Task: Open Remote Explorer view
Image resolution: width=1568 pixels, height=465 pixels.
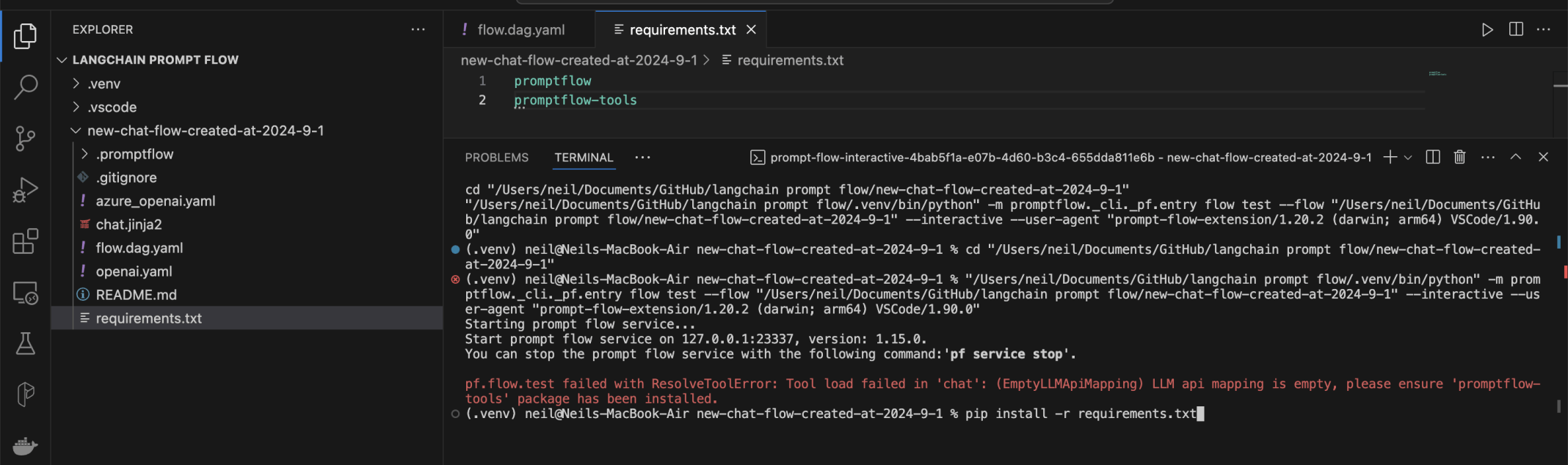Action: [26, 293]
